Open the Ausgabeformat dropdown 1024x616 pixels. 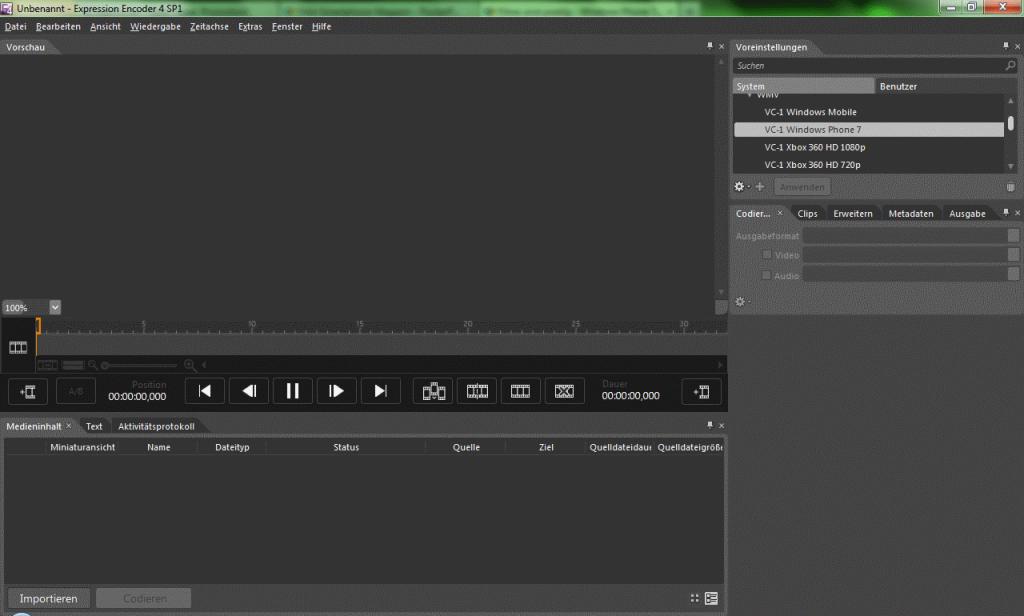click(x=1013, y=235)
